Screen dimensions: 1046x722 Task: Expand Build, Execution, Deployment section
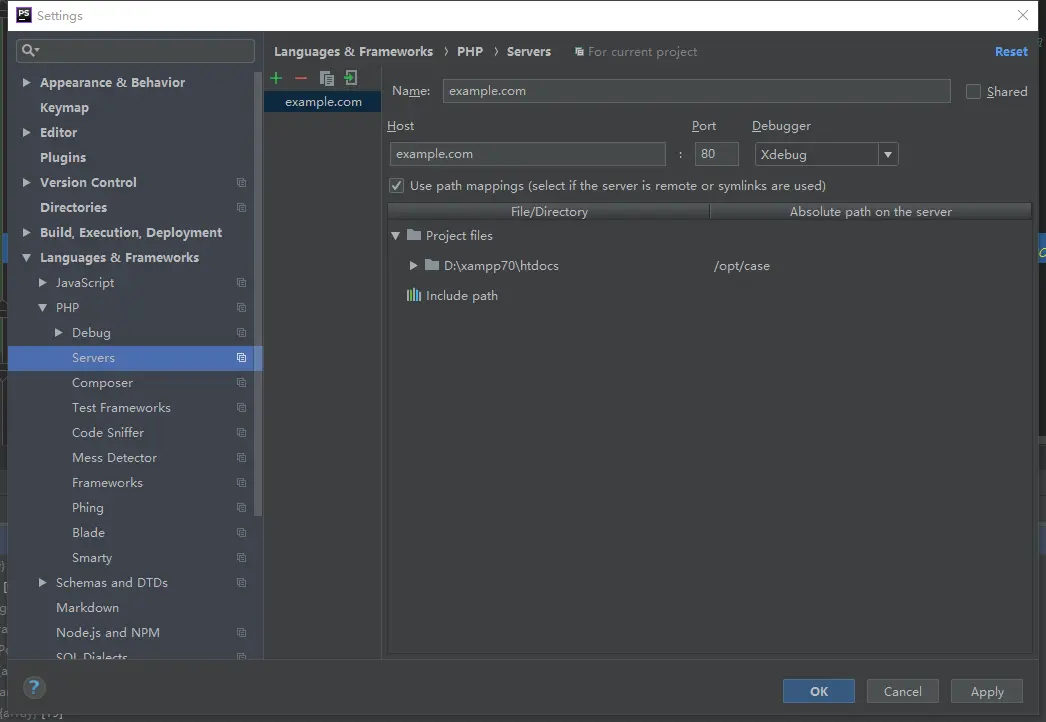click(x=26, y=232)
